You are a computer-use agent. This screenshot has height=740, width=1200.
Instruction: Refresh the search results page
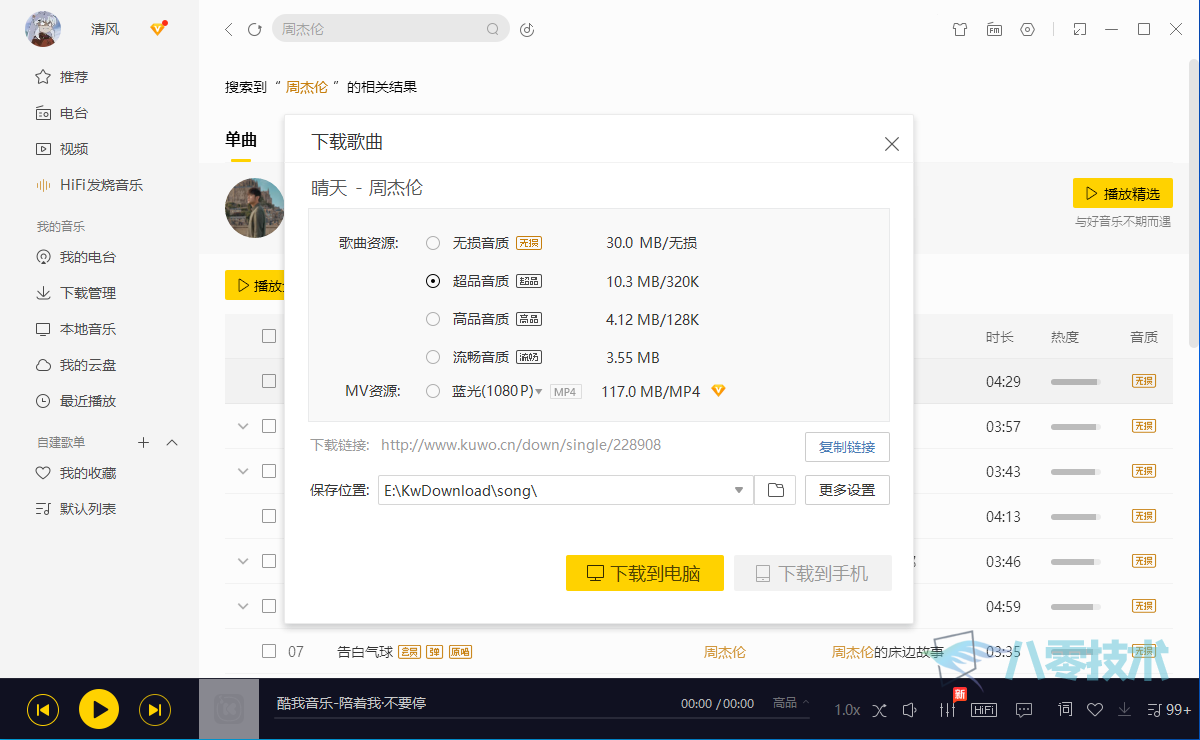pos(254,29)
